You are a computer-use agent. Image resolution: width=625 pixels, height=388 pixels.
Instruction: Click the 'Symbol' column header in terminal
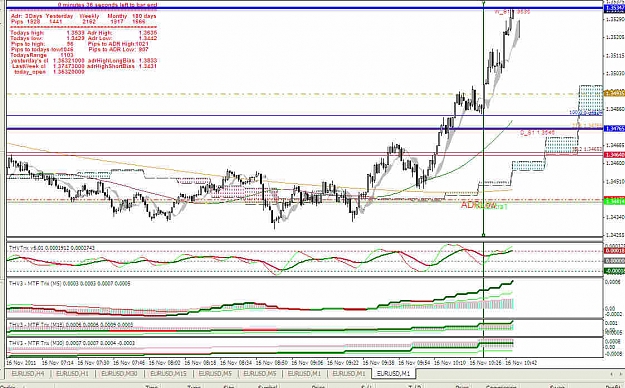[x=267, y=386]
